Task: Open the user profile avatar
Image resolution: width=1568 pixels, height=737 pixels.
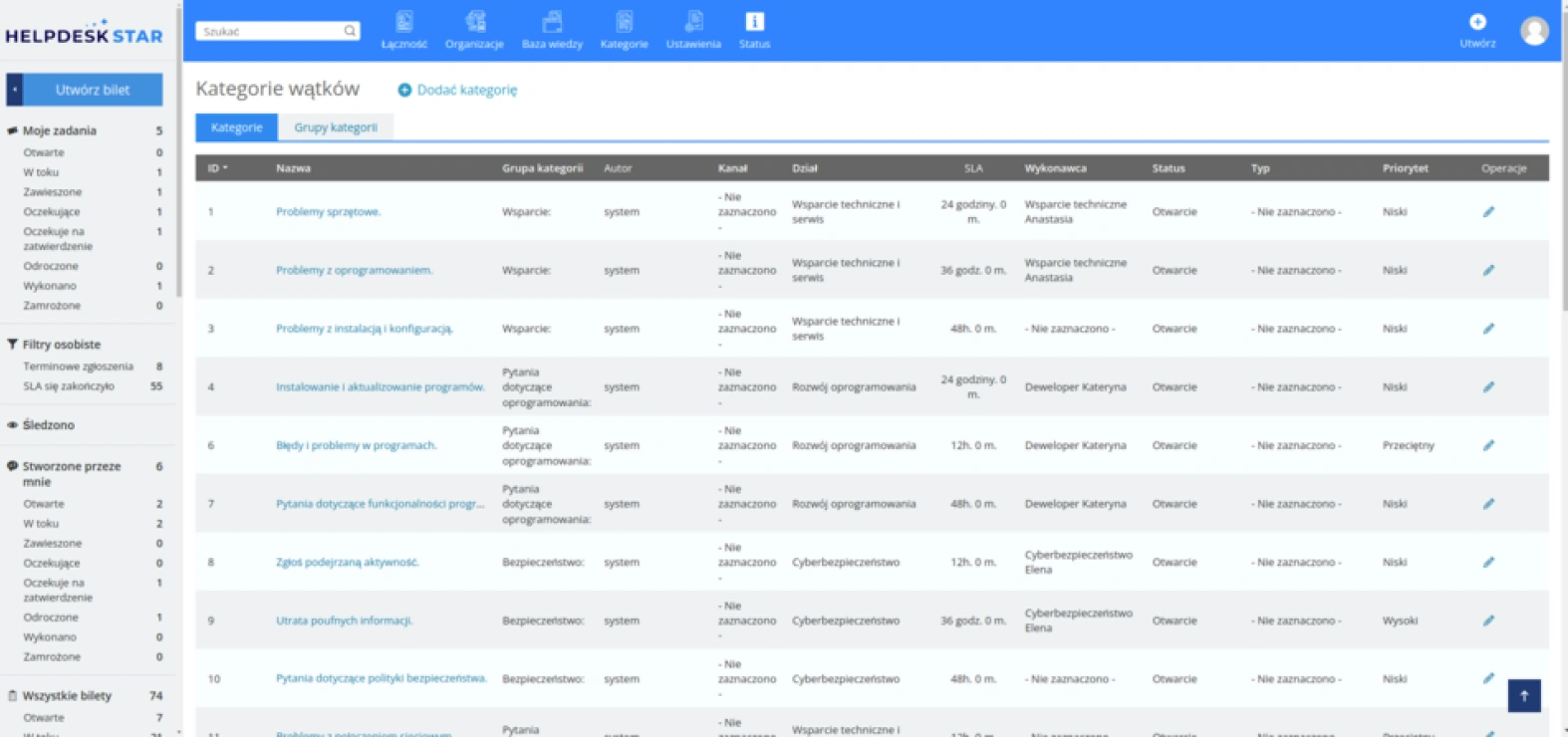Action: click(1534, 31)
